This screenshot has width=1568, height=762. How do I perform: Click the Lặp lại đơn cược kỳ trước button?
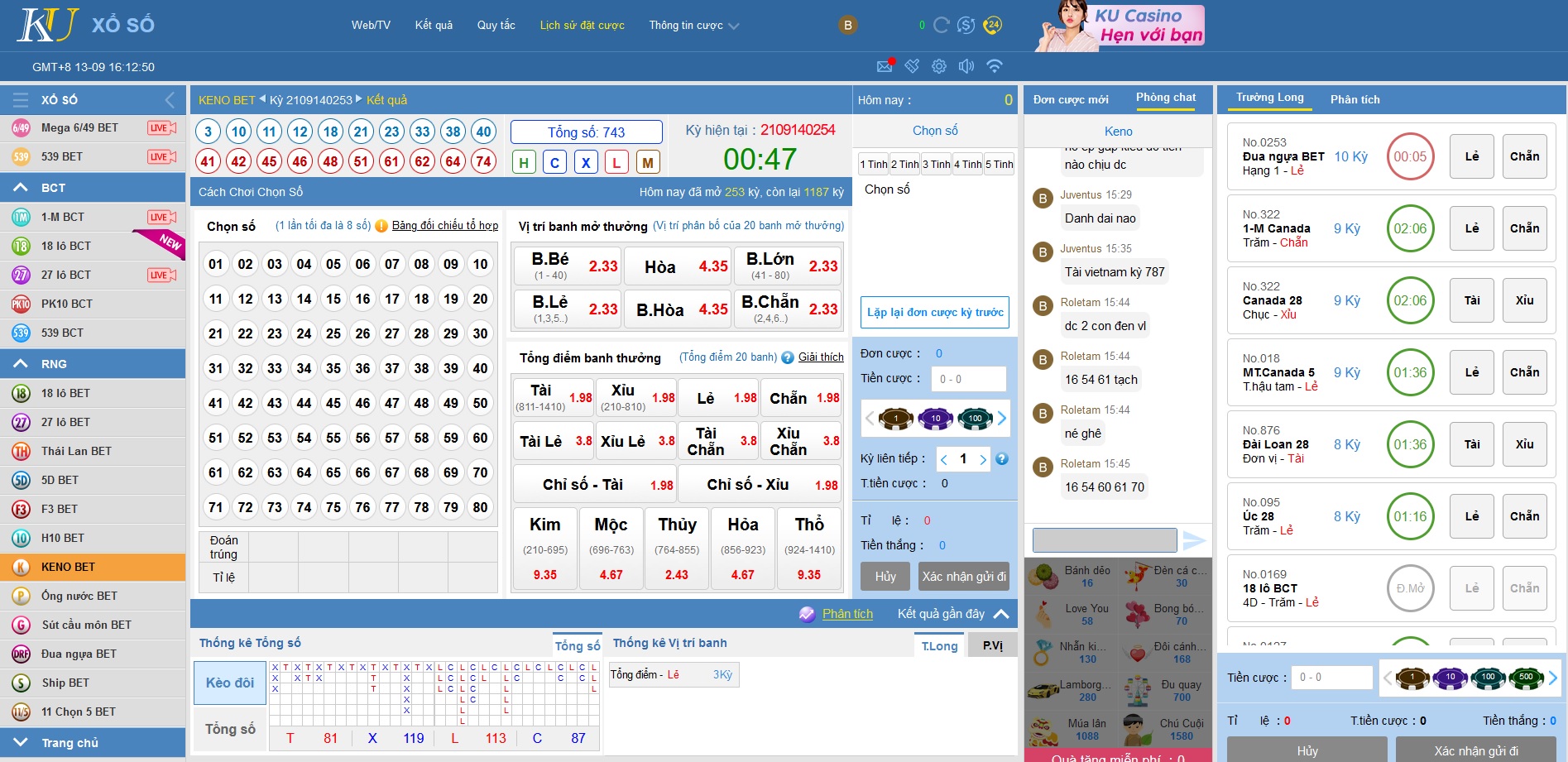pos(935,312)
